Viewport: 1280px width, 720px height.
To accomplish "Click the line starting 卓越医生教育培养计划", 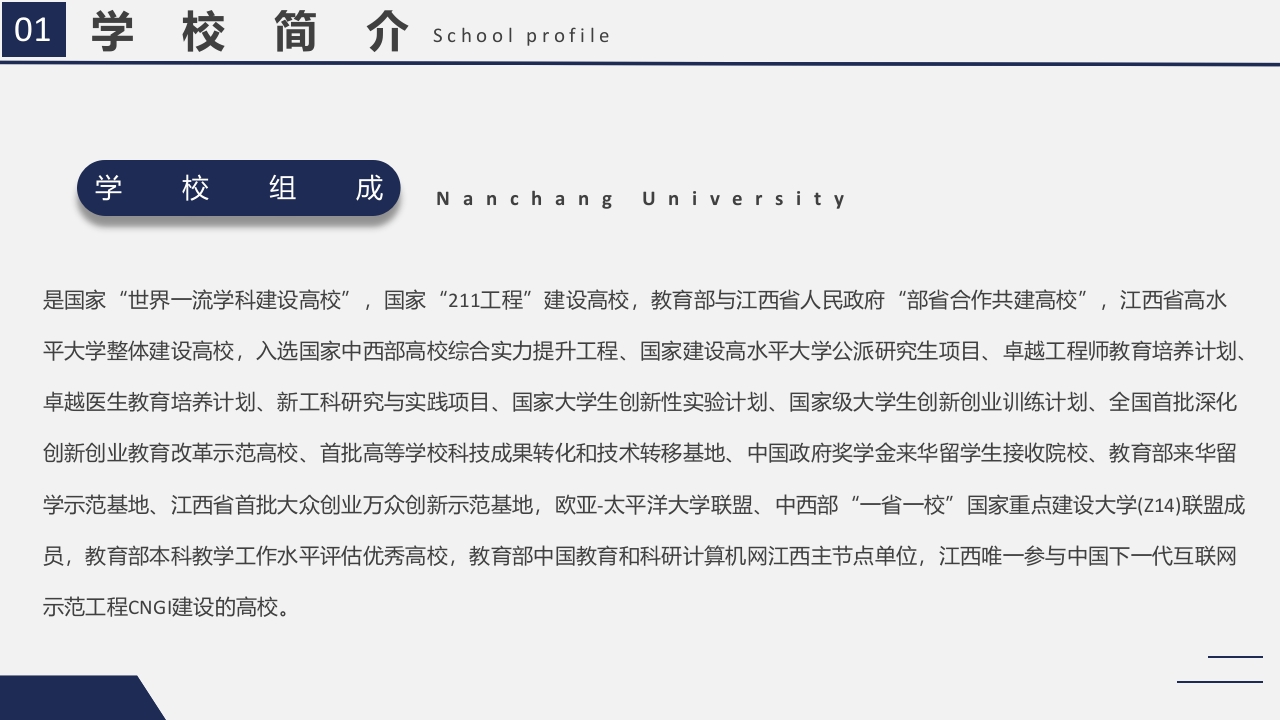I will [640, 402].
